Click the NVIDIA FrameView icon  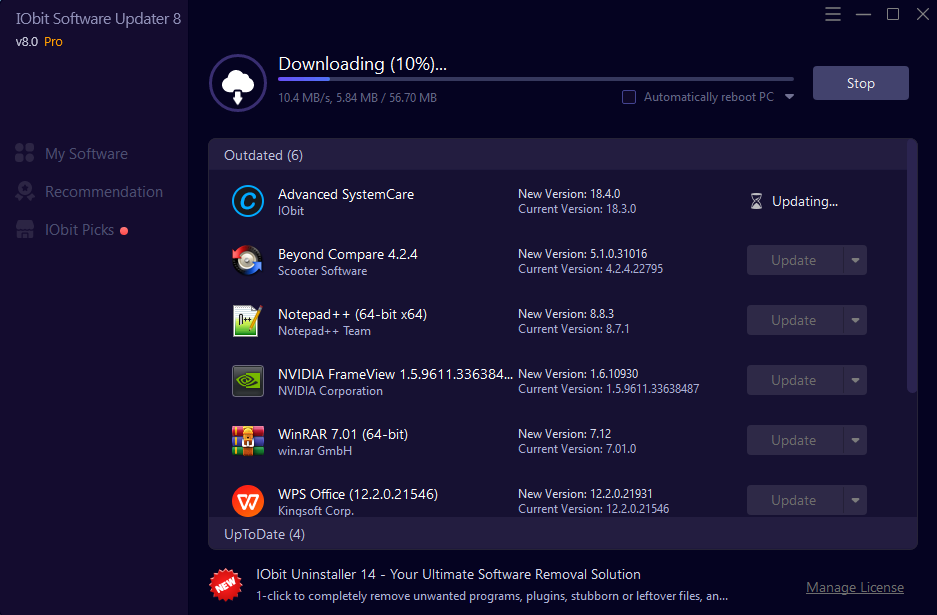point(247,381)
